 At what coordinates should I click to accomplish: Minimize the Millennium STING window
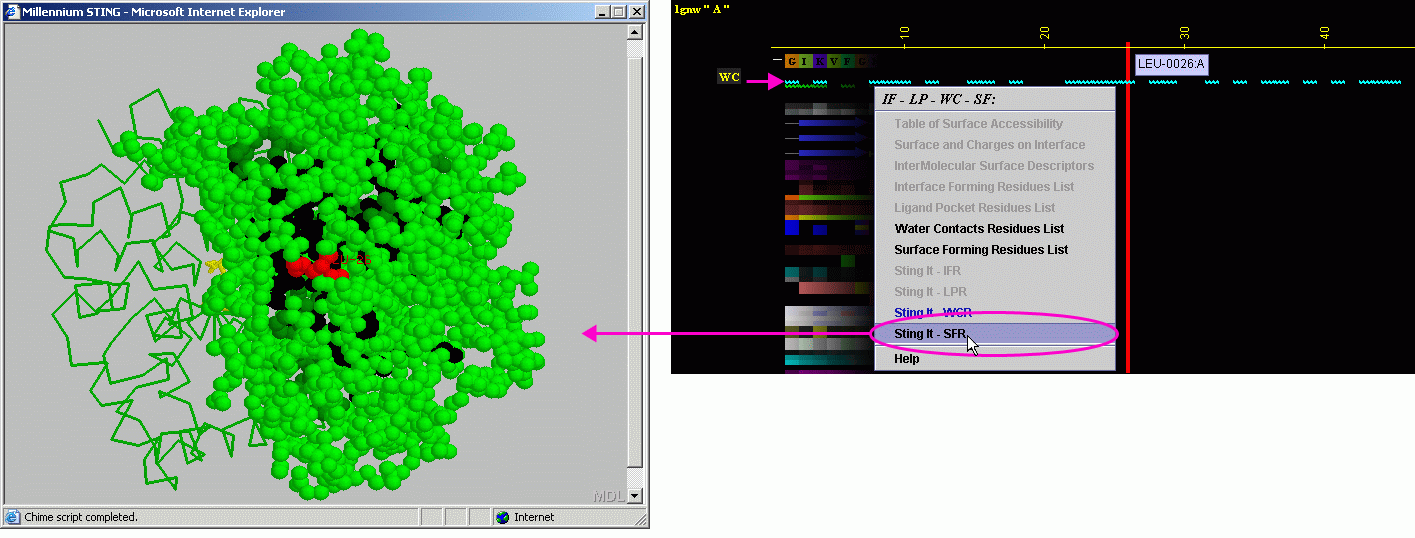point(602,12)
